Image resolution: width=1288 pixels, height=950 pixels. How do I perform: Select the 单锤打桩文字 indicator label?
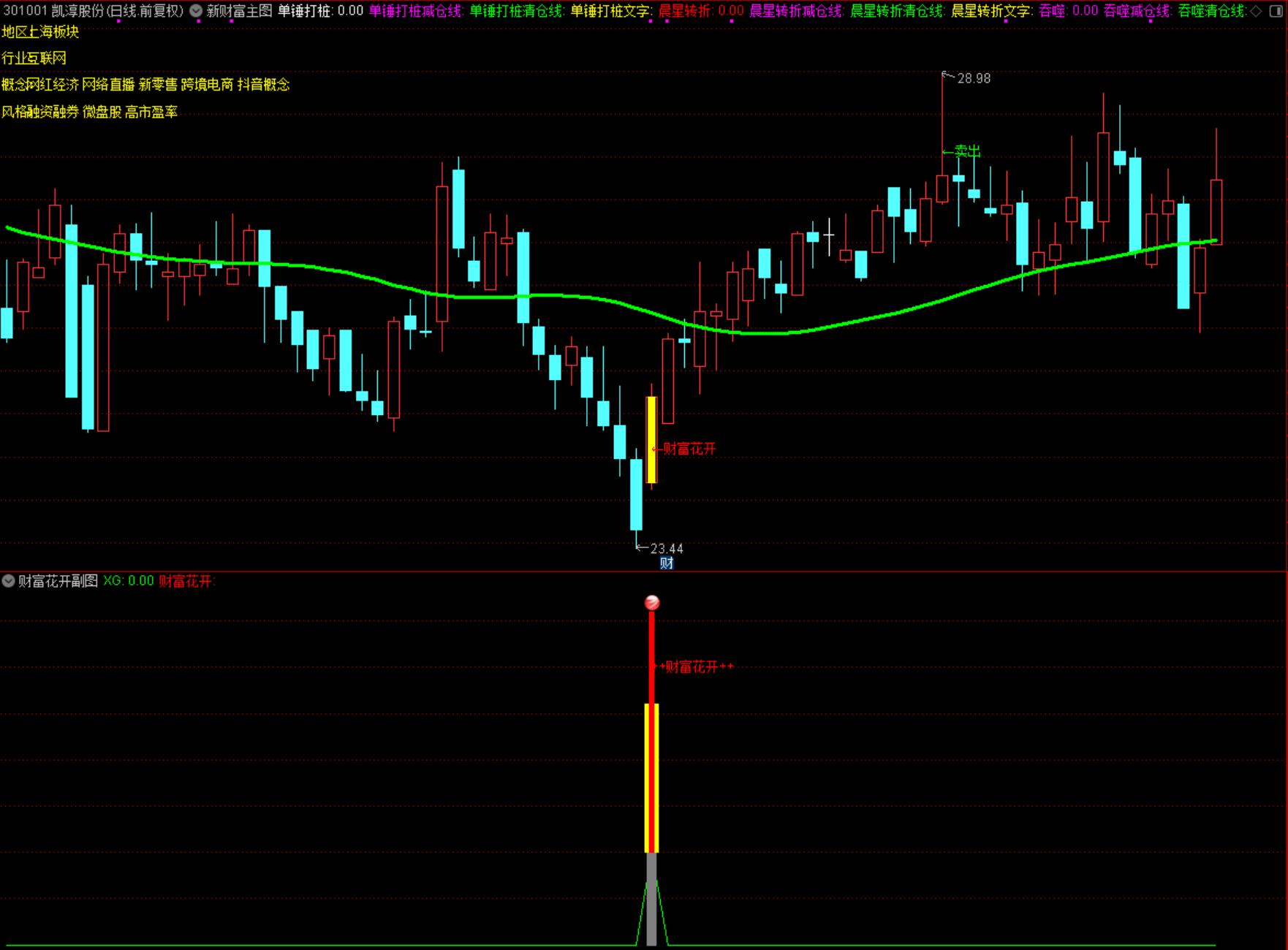(x=610, y=11)
